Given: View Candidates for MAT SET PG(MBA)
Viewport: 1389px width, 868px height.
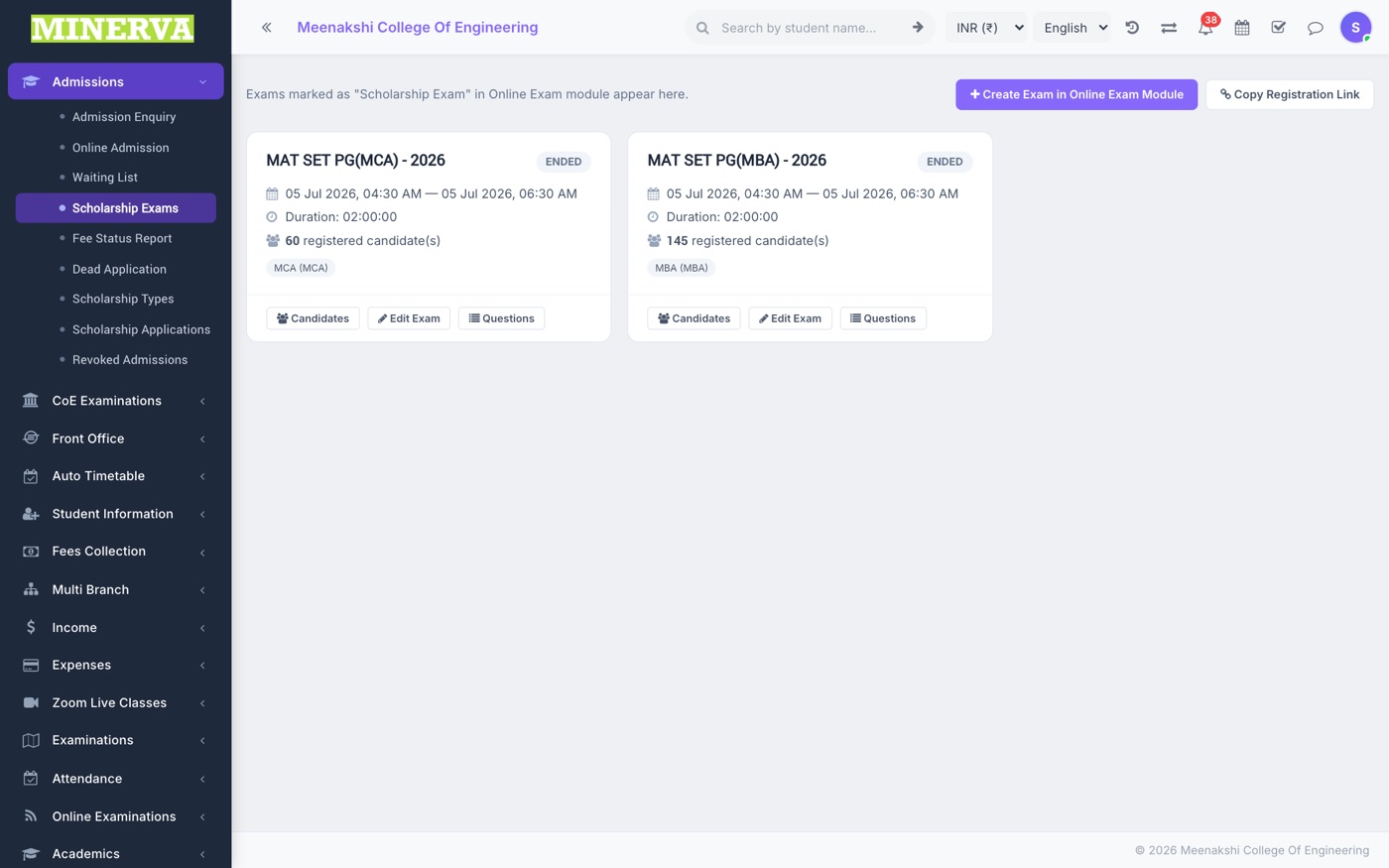Looking at the screenshot, I should coord(694,318).
